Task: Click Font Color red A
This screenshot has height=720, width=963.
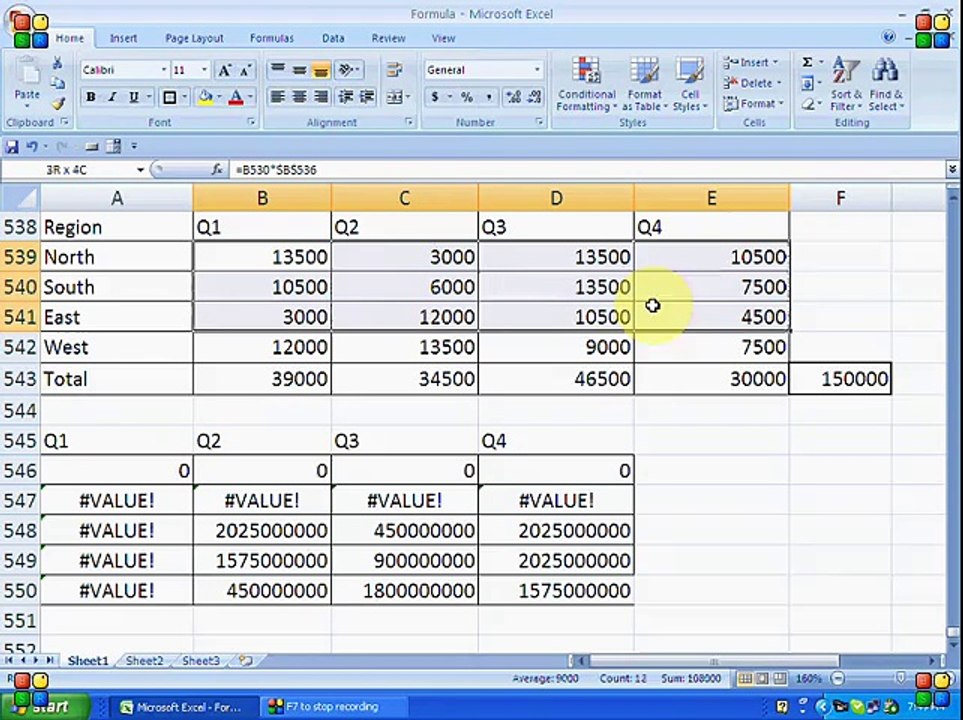Action: pos(236,97)
